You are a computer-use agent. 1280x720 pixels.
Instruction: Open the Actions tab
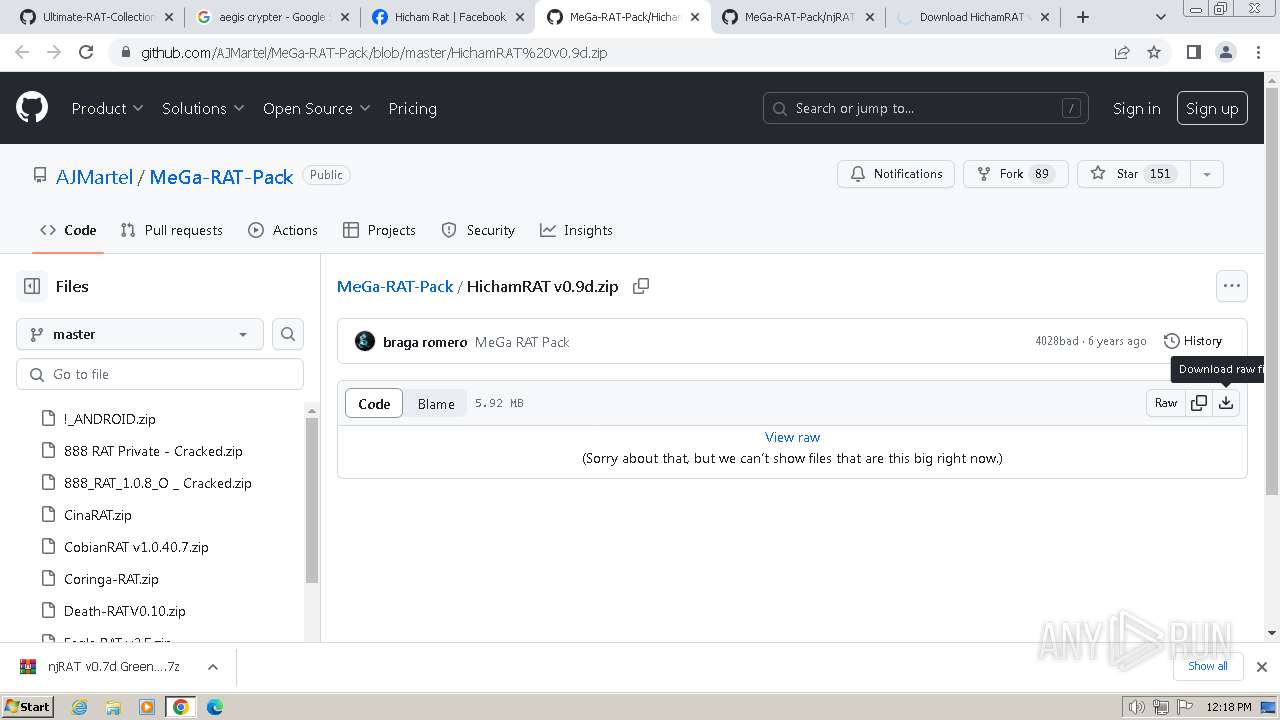tap(283, 230)
